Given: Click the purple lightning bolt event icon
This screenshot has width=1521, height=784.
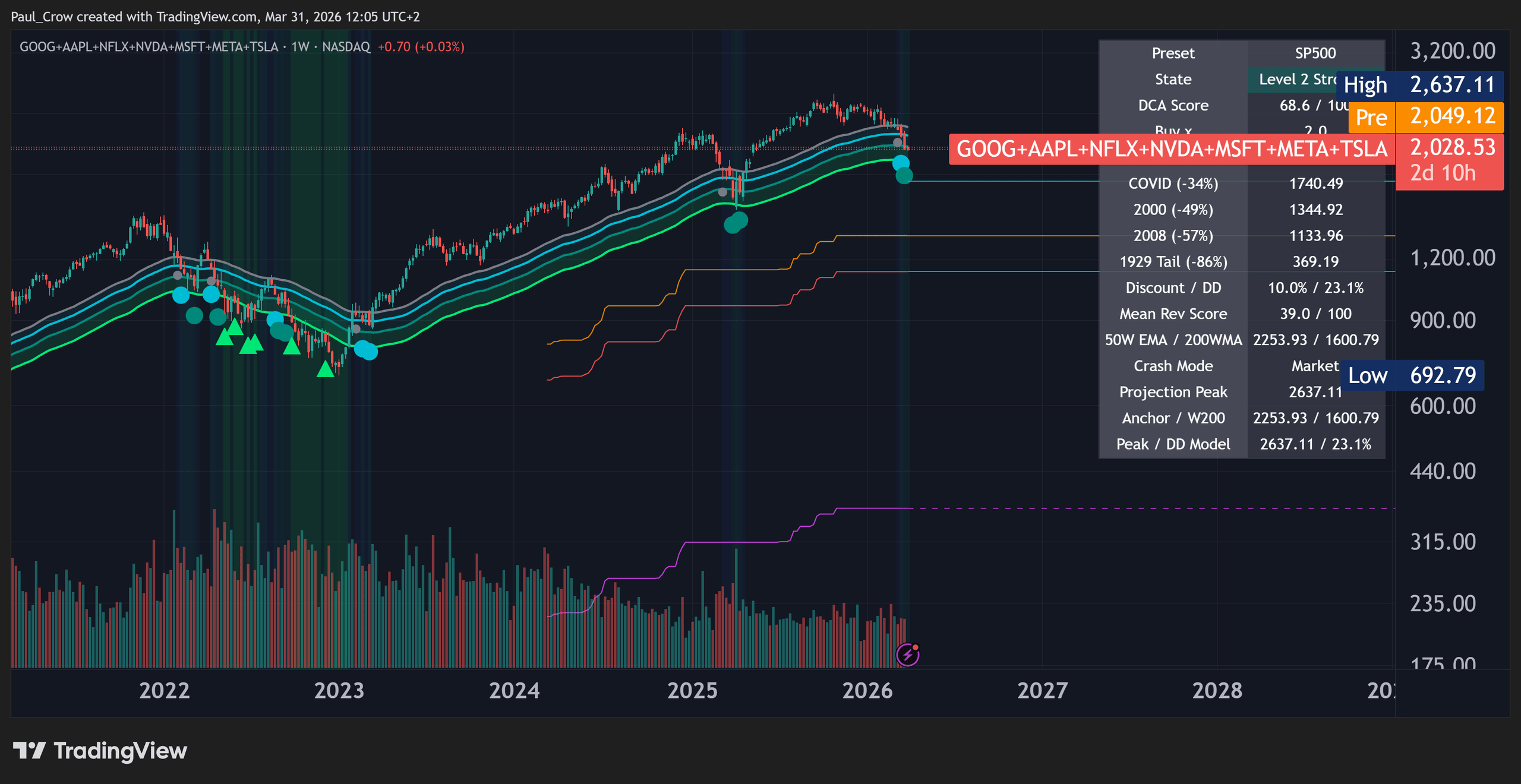Looking at the screenshot, I should [907, 655].
